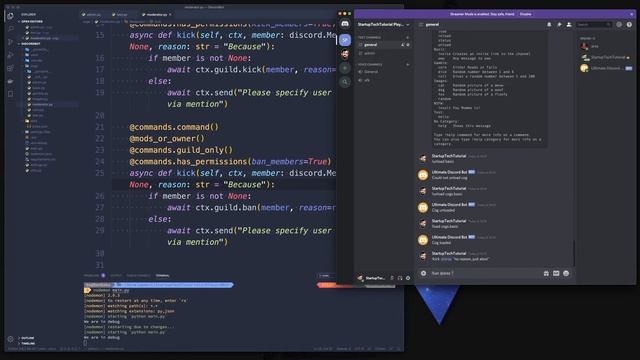
Task: Add a new text channel
Action: [407, 38]
